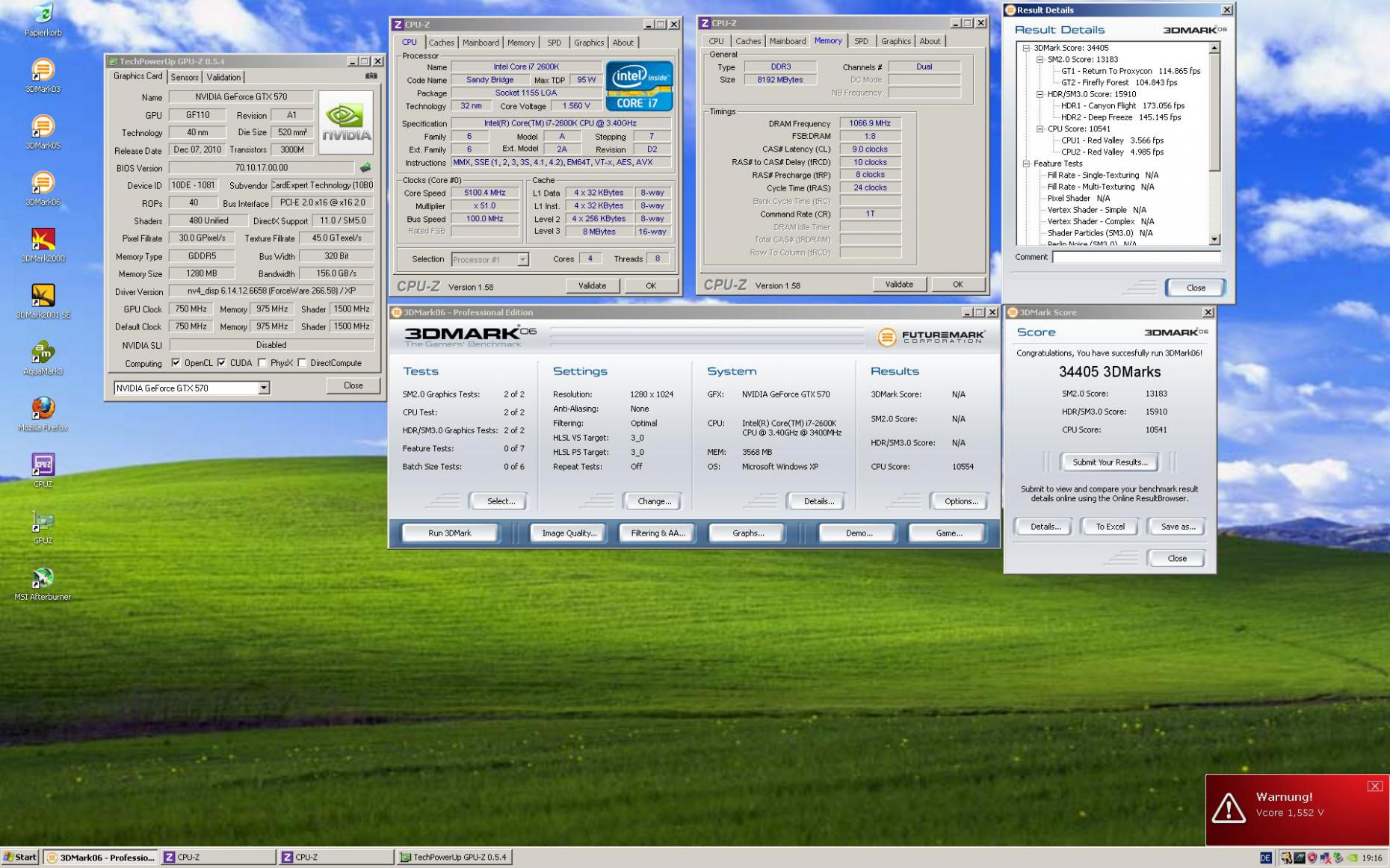Click Save as button in 3DMark Score

[1178, 527]
